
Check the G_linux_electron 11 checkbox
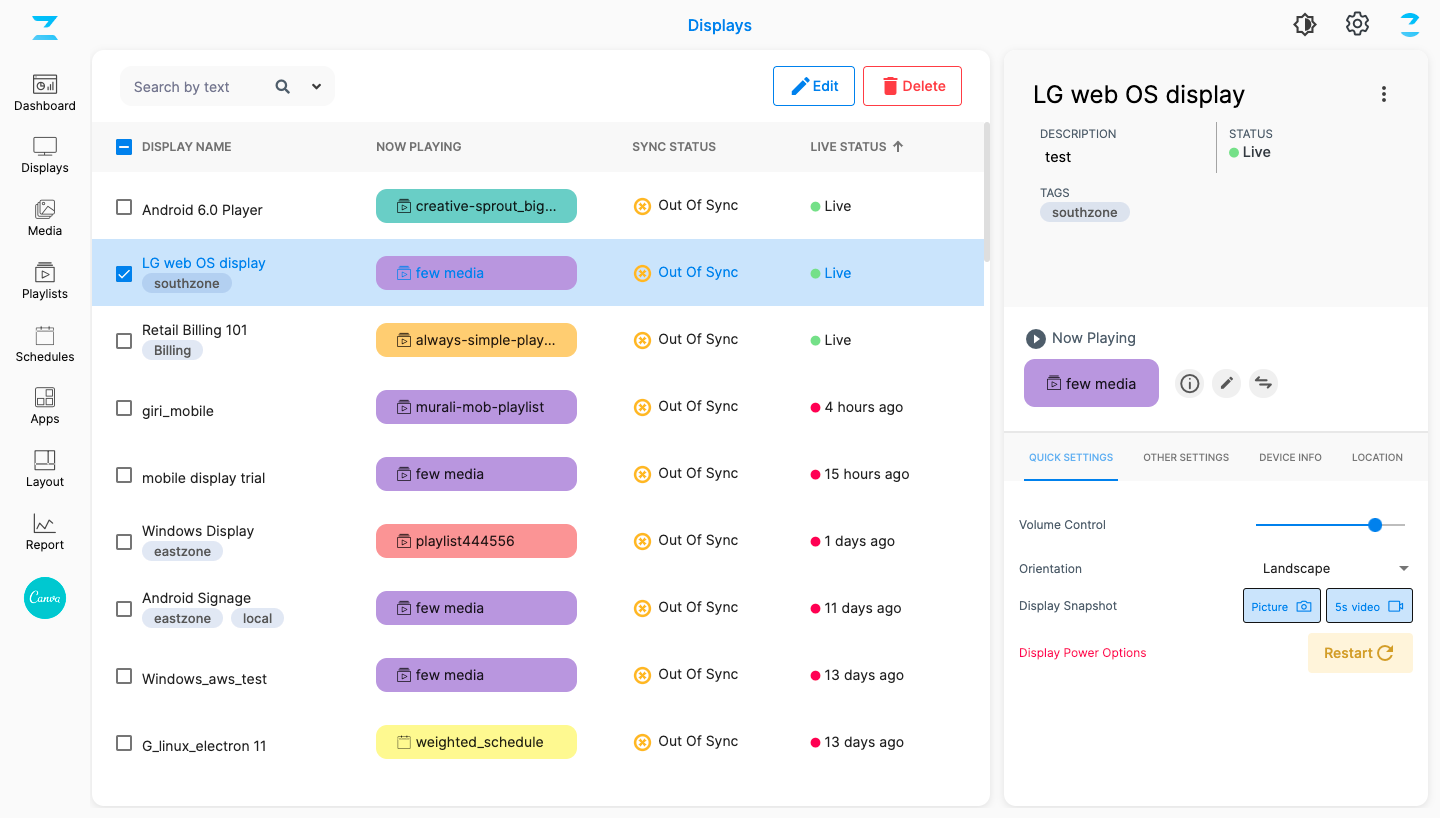124,743
